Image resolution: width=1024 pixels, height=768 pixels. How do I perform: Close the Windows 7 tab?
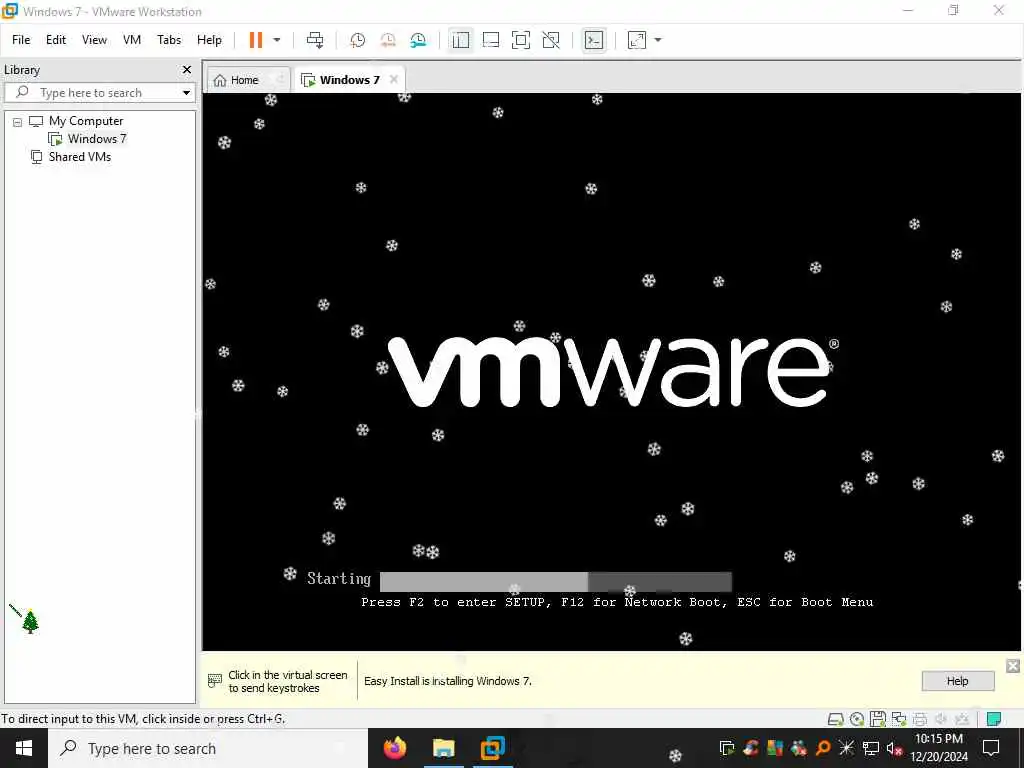[394, 79]
